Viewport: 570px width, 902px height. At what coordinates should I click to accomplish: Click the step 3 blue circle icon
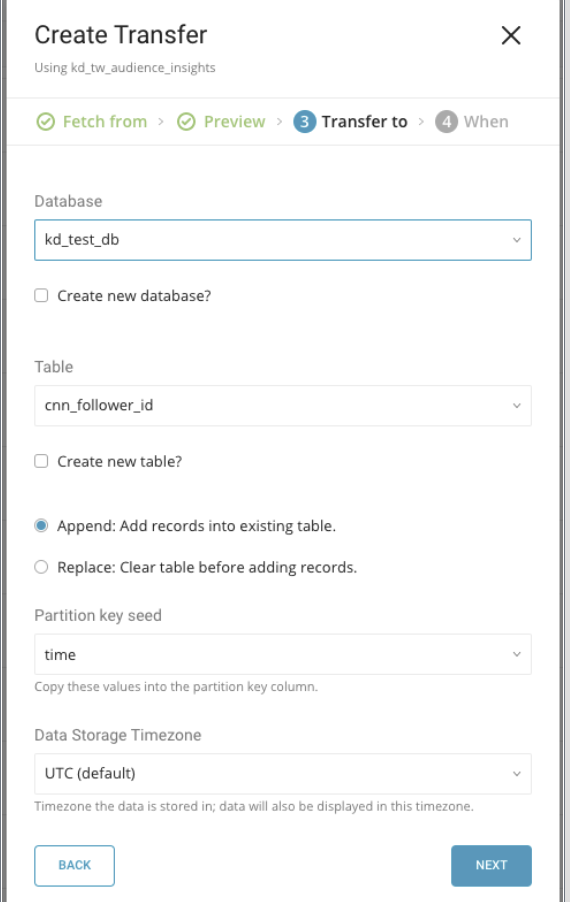click(305, 122)
